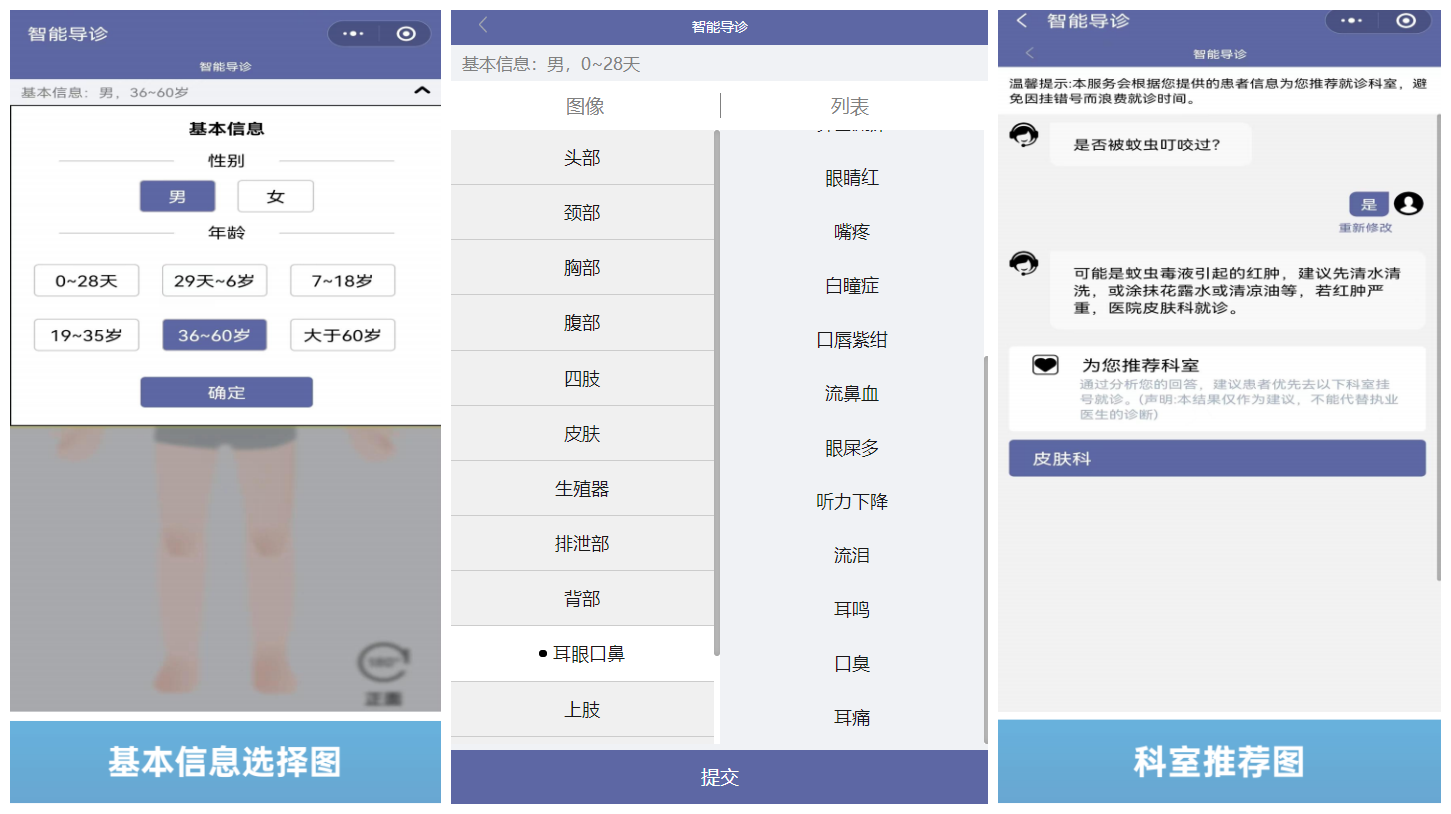Select the highlighted 耳眼口鼻 category
Screen dimensions: 1451x814
[x=582, y=654]
